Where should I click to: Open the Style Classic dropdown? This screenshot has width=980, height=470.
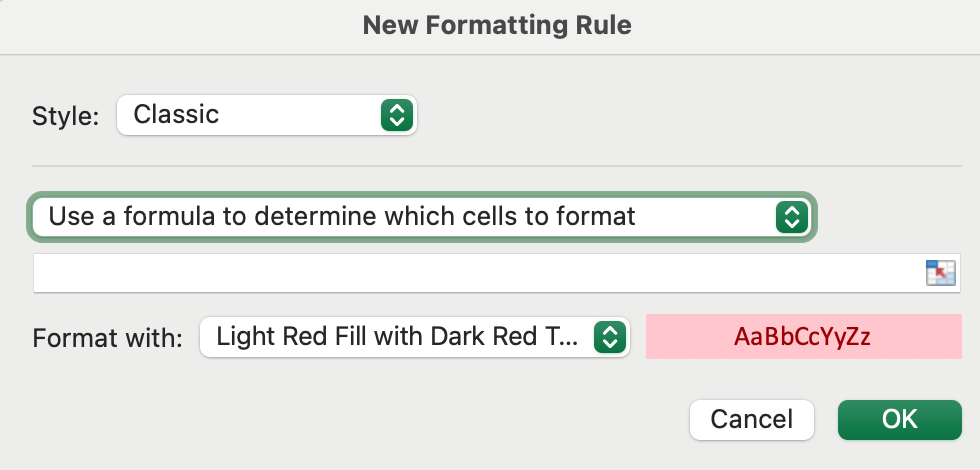pos(267,115)
